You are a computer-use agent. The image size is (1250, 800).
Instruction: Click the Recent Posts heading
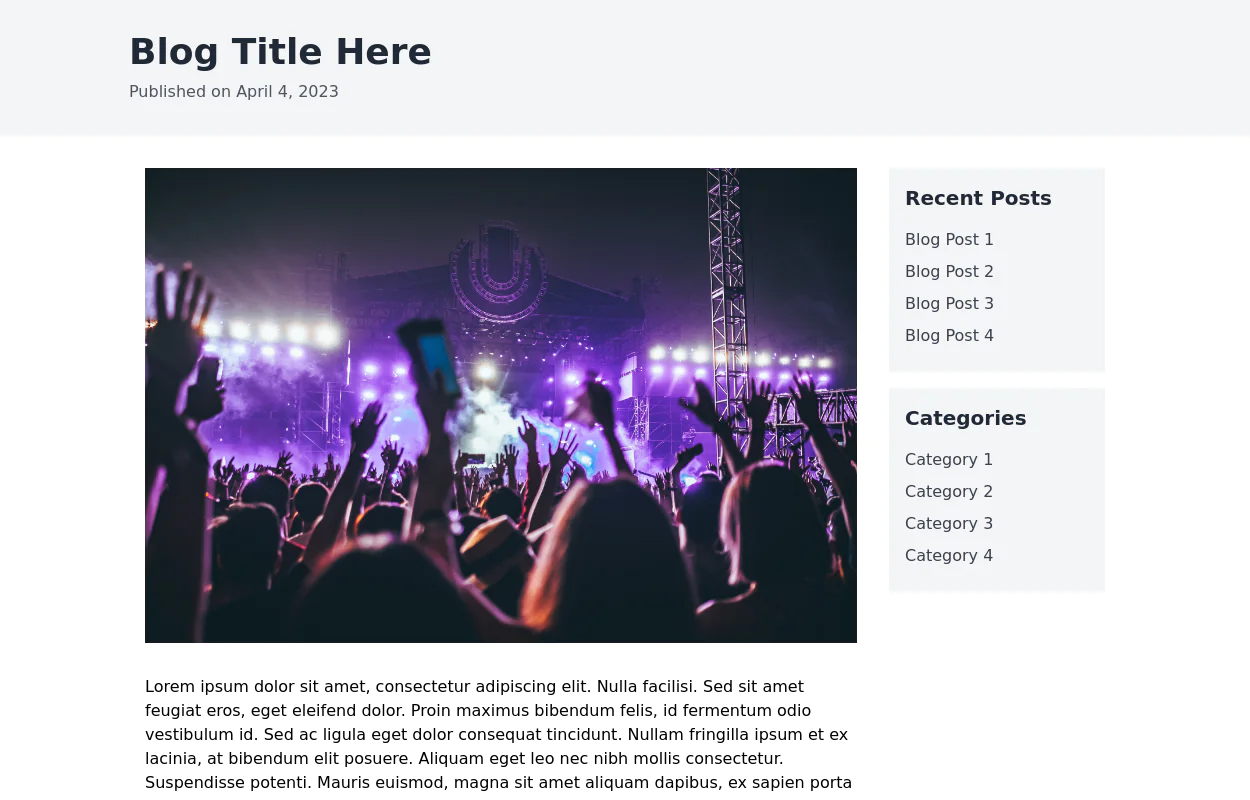[977, 198]
